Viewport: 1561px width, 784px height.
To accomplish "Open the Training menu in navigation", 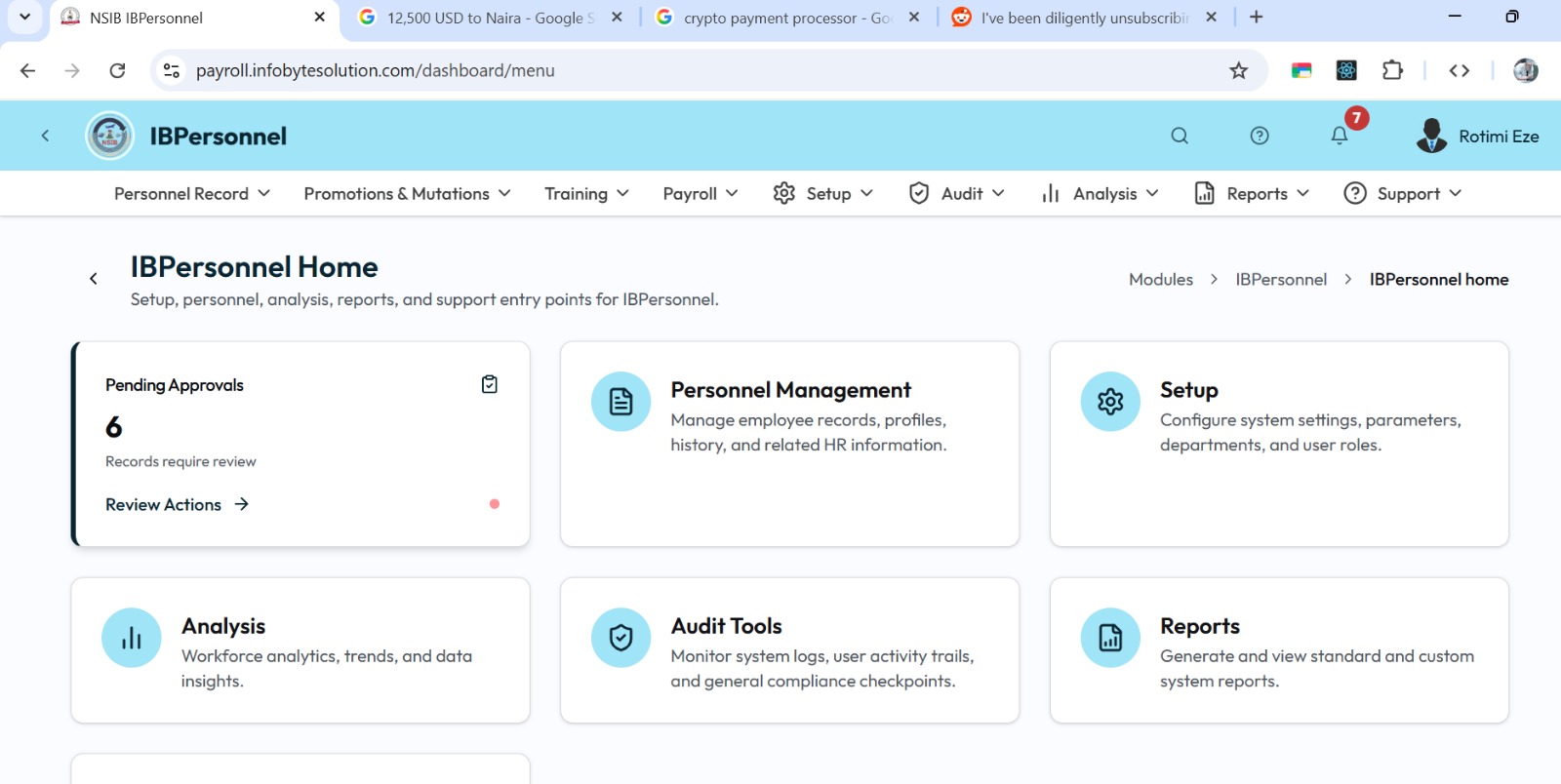I will tap(586, 194).
